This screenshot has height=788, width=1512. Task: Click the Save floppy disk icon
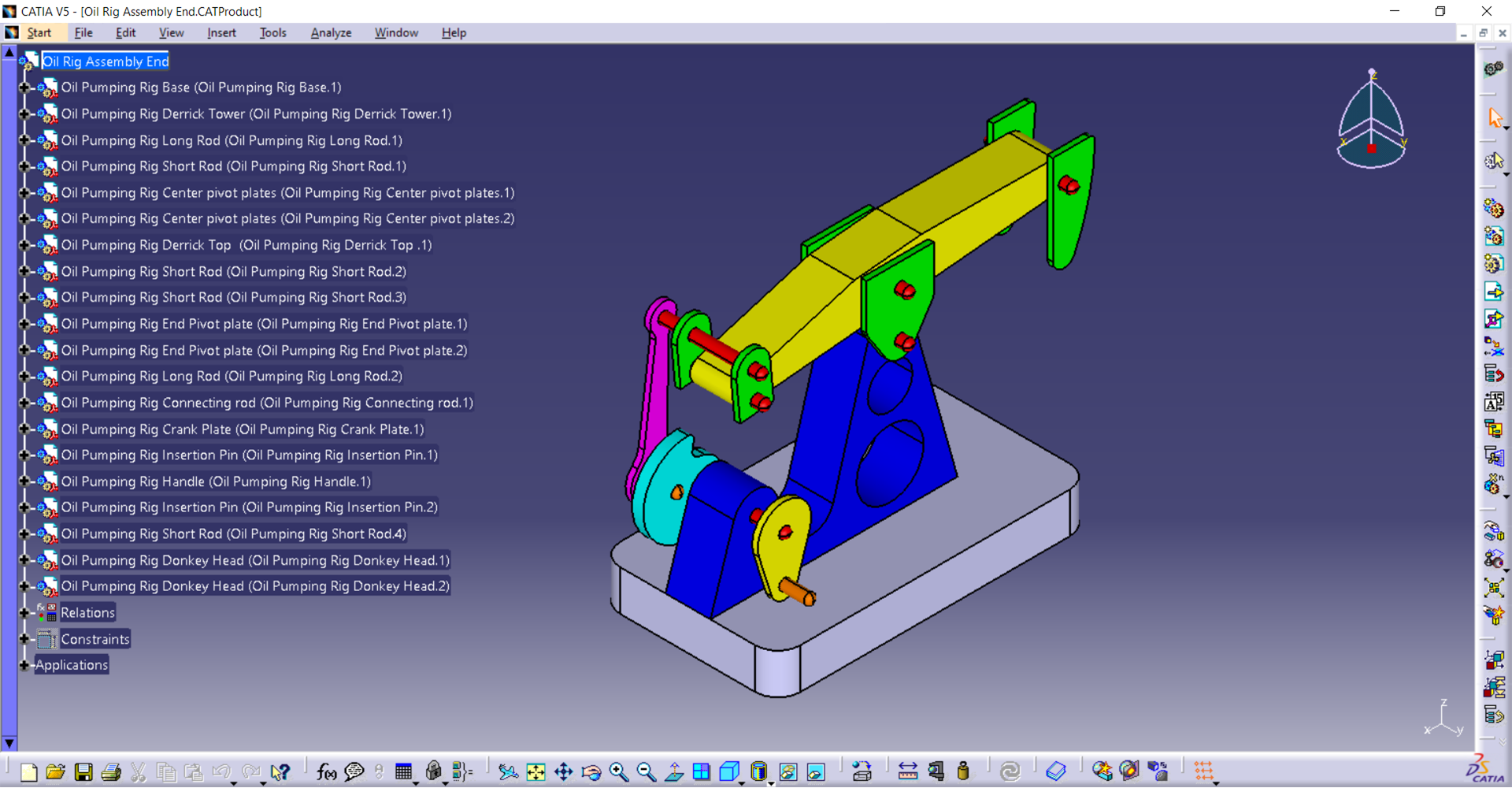(x=83, y=771)
